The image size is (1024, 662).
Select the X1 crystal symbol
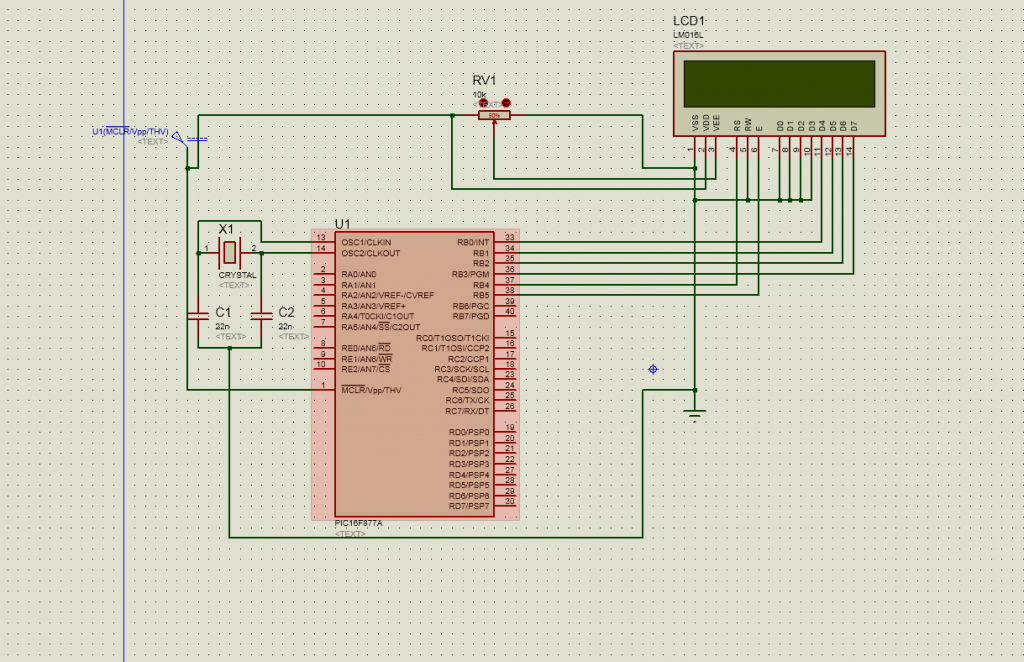[229, 253]
